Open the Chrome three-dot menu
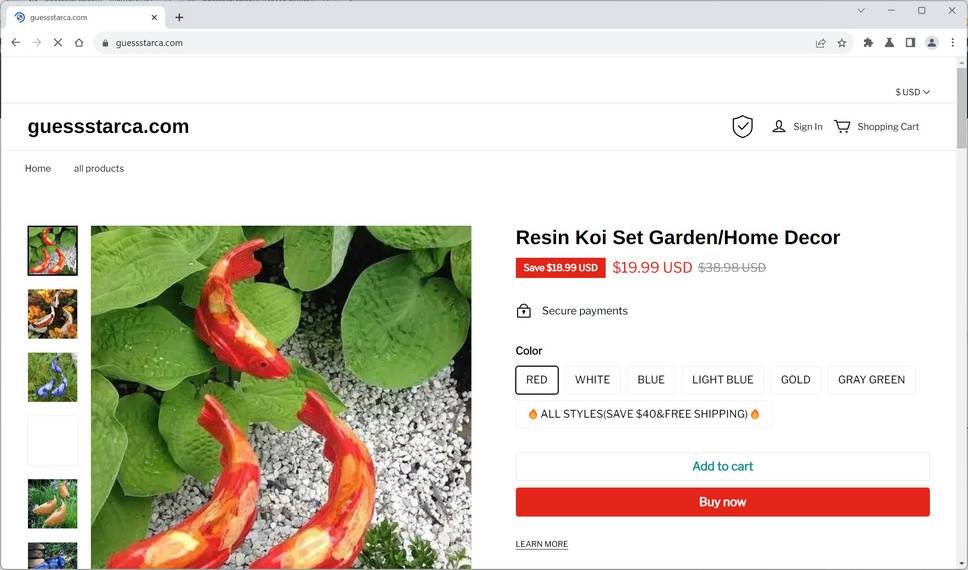The height and width of the screenshot is (570, 968). [953, 43]
